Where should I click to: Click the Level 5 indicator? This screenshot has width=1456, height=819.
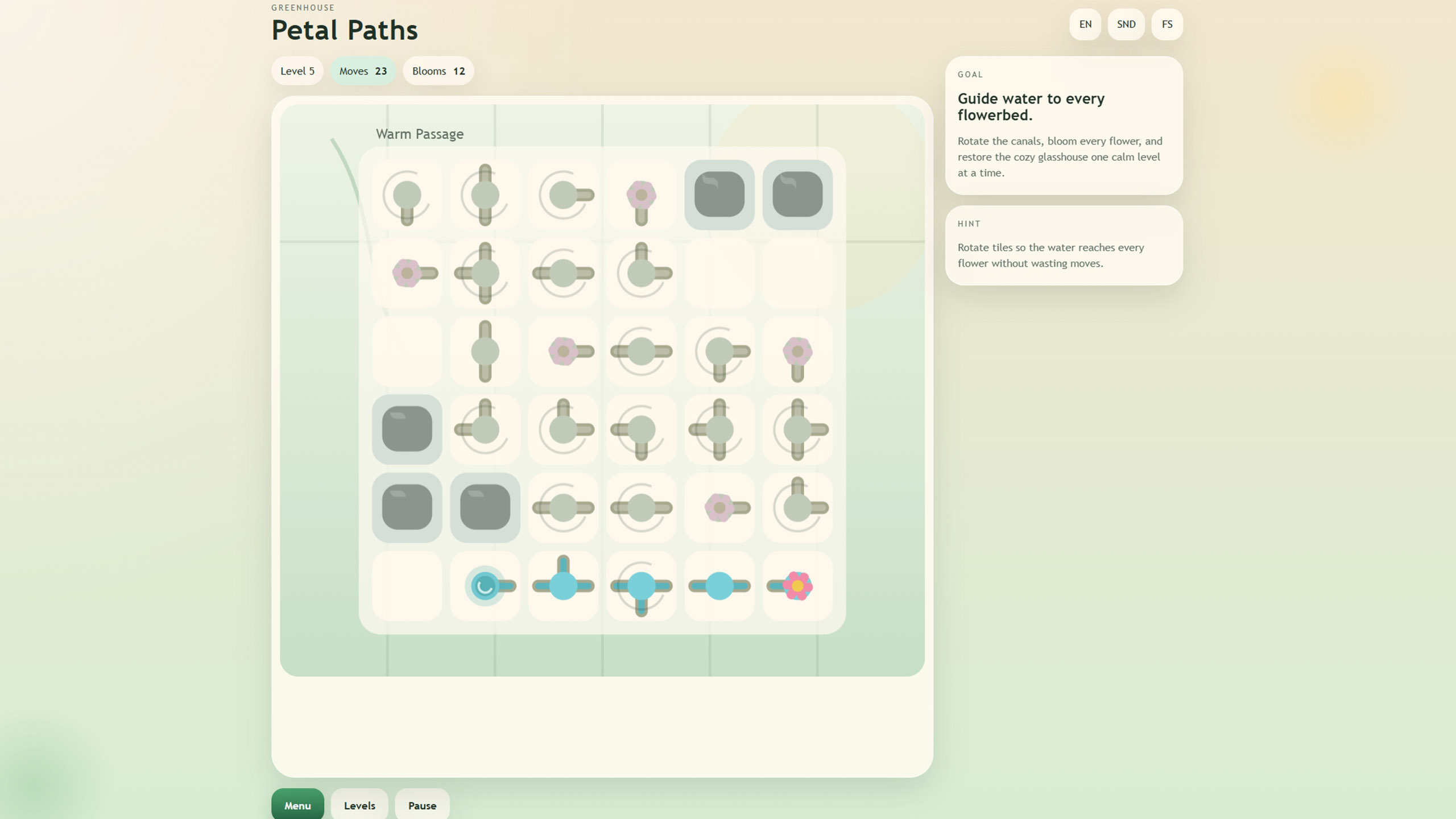coord(297,71)
